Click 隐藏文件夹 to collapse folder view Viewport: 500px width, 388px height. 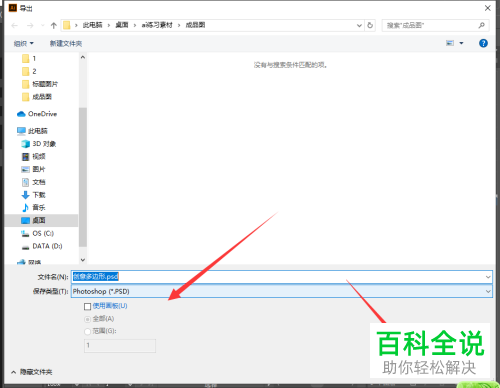32,372
